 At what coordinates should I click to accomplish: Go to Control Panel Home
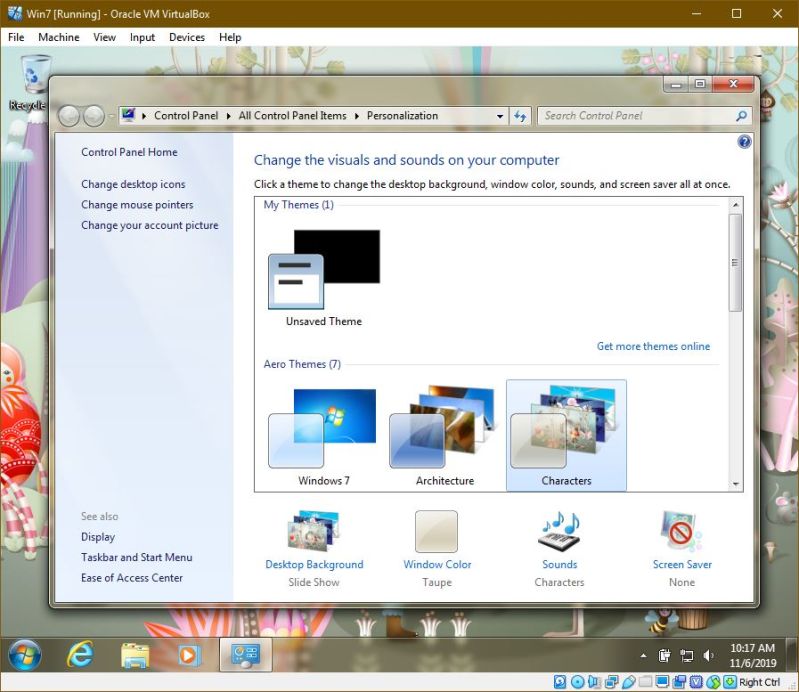129,152
